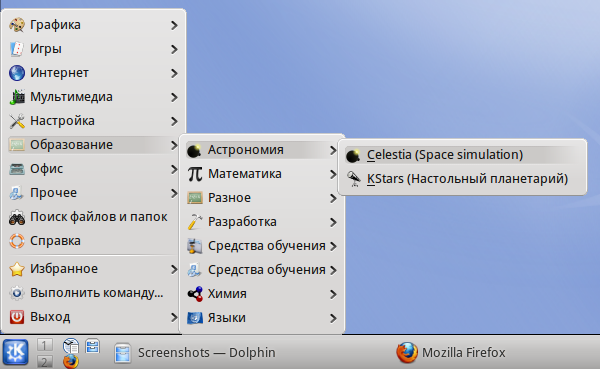Expand the Графика submenu arrow

coord(174,25)
